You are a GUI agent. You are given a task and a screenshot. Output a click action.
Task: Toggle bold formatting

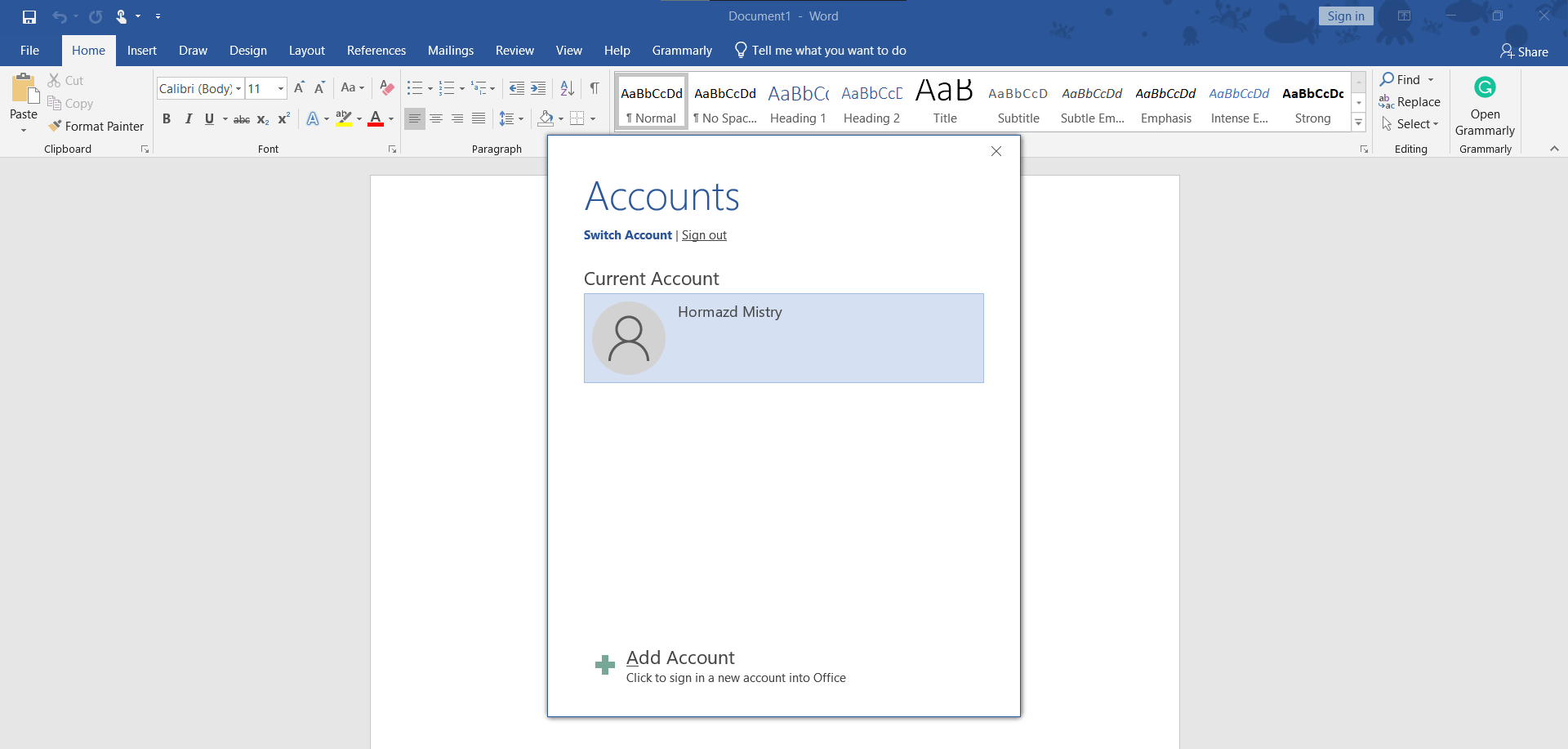pos(167,119)
